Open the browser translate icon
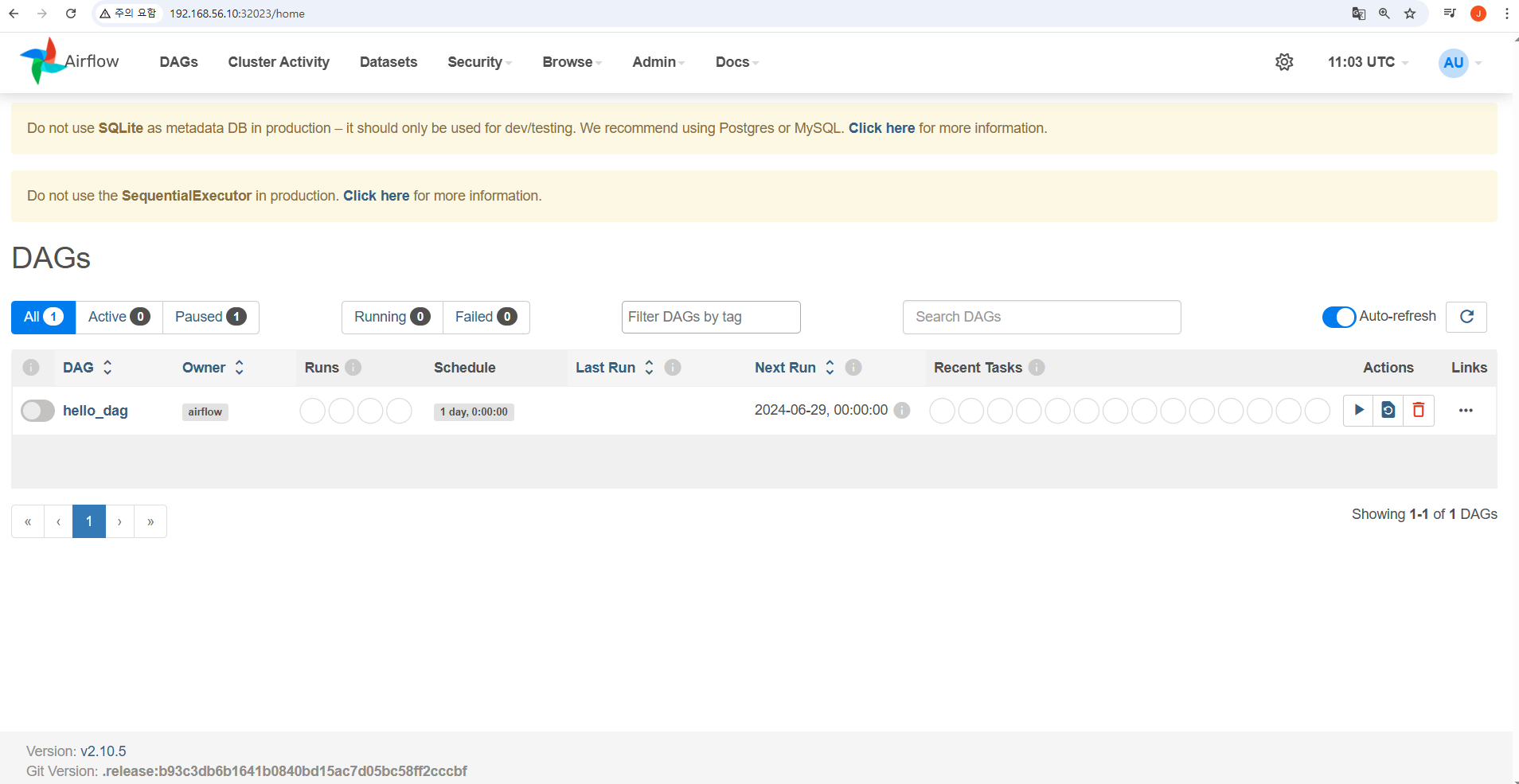The width and height of the screenshot is (1519, 784). pyautogui.click(x=1359, y=14)
